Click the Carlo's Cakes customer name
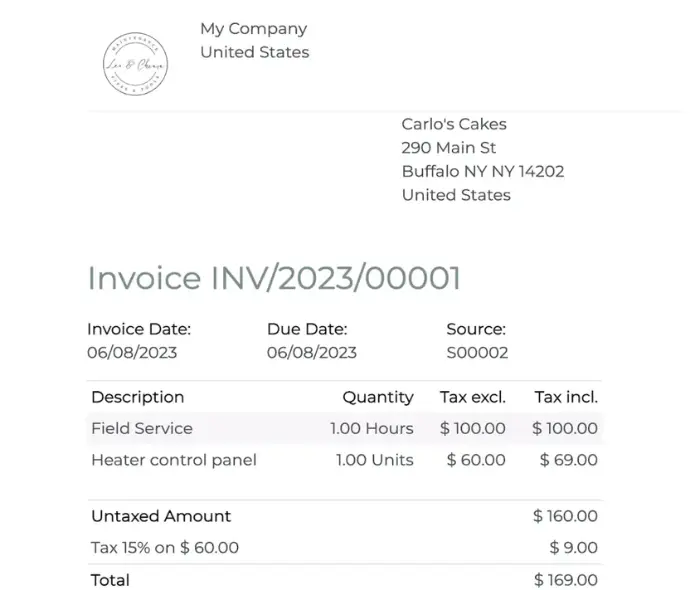The image size is (690, 590). coord(454,124)
